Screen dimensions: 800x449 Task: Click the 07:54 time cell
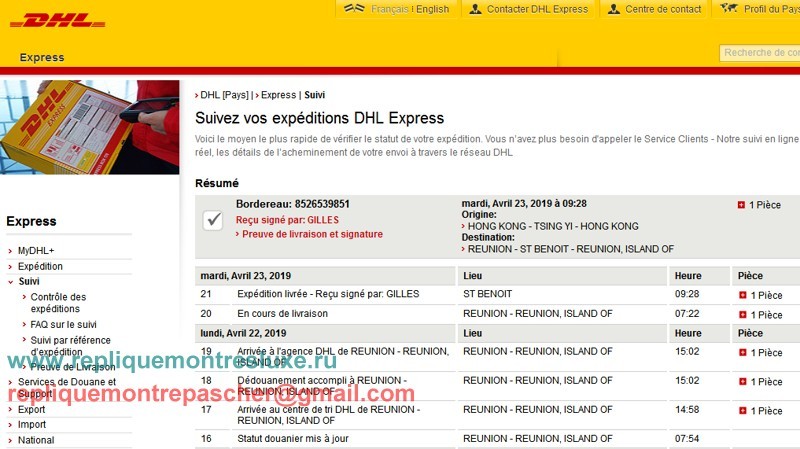[x=687, y=438]
